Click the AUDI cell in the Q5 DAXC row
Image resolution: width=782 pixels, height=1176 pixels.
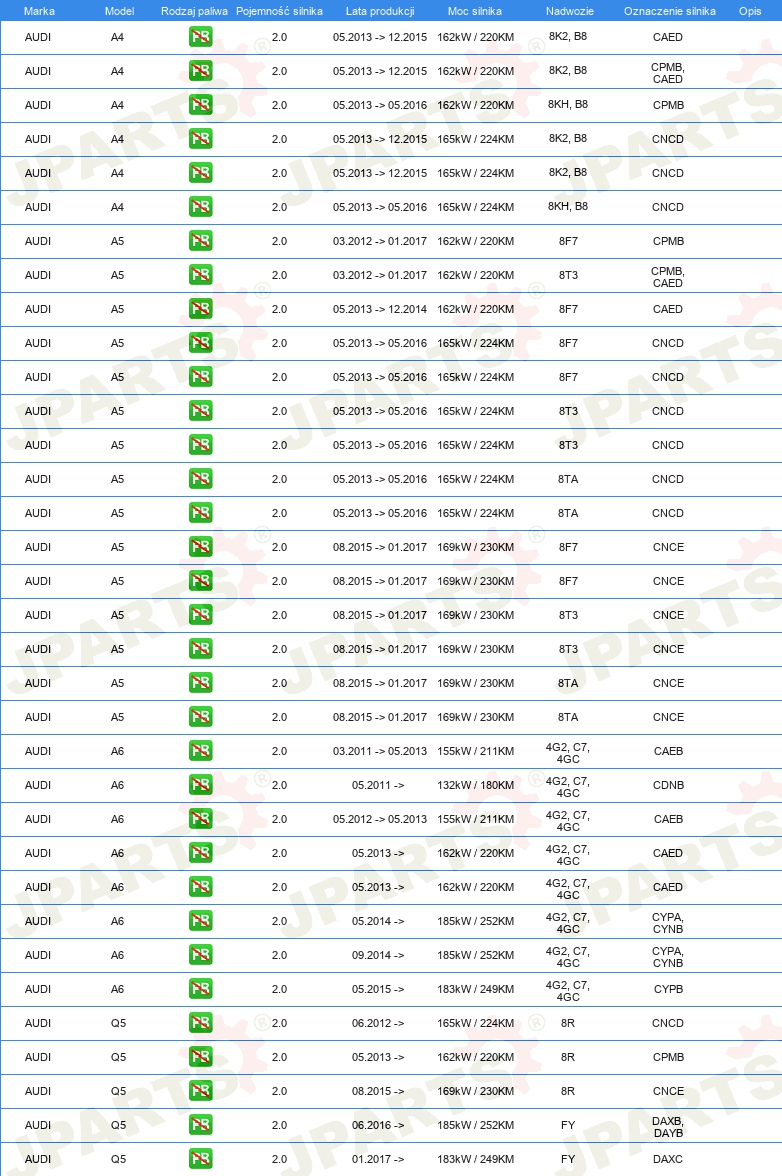37,1159
